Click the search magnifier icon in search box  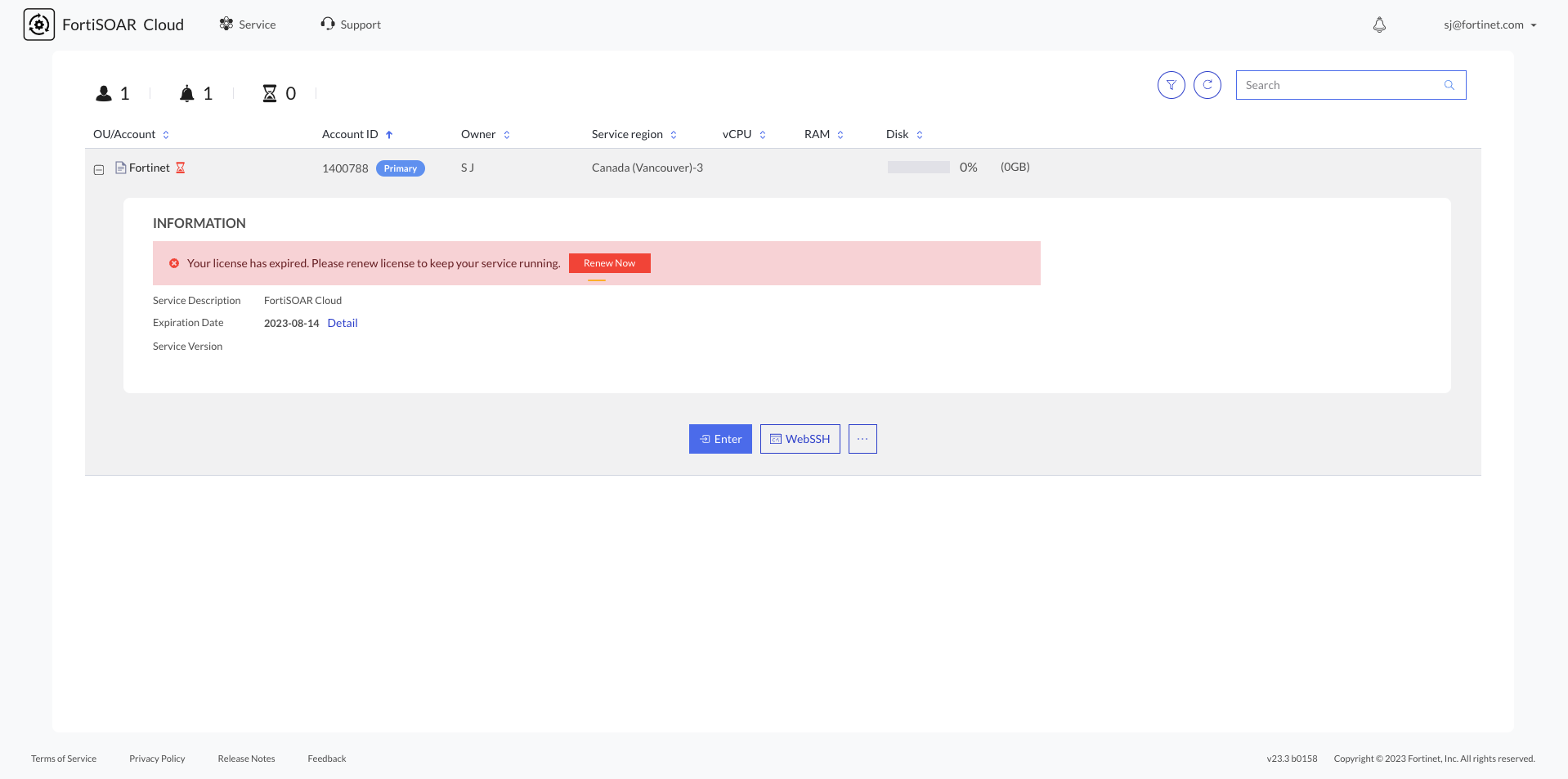click(1449, 84)
